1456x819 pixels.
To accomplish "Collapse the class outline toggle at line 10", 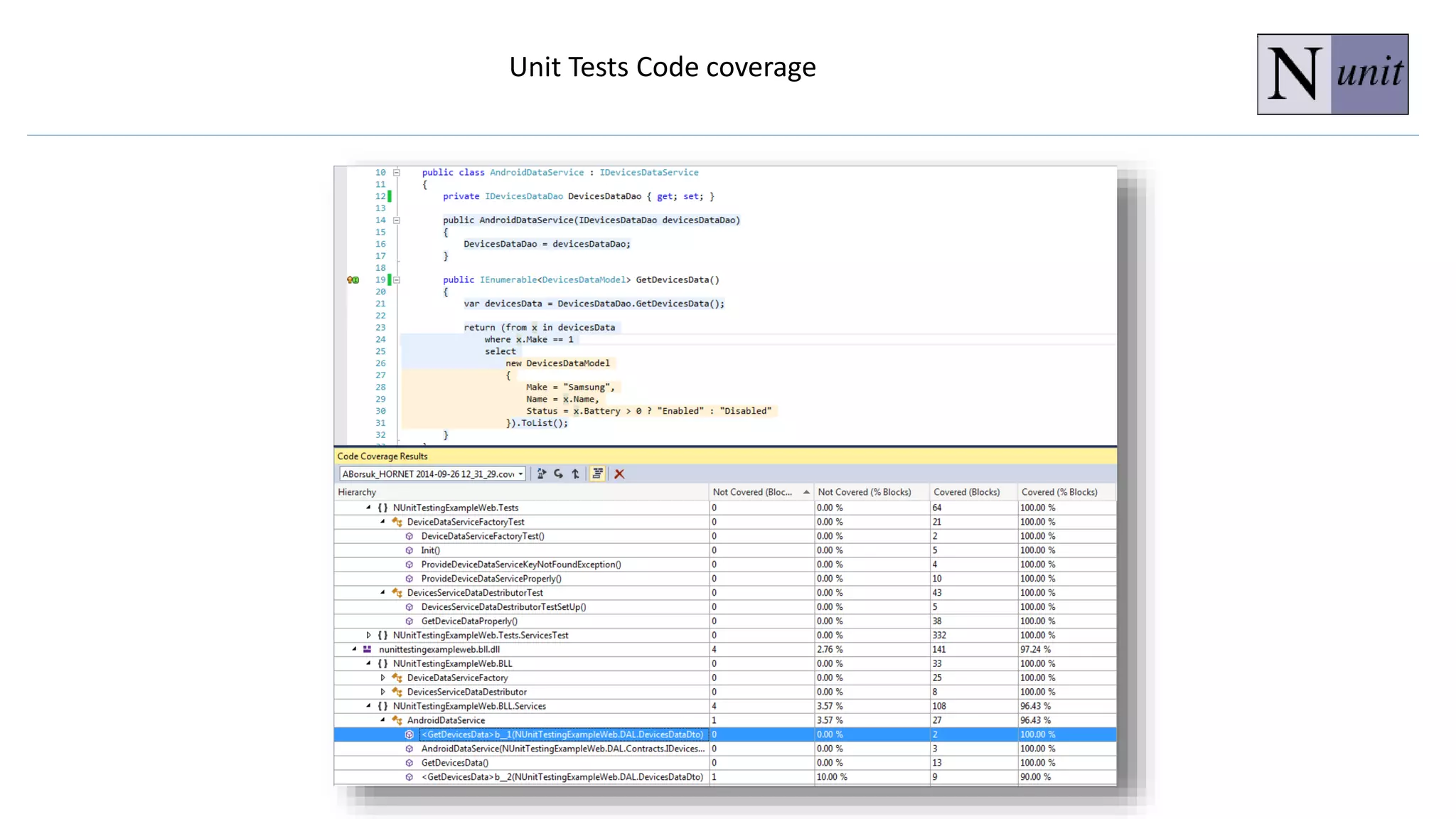I will pyautogui.click(x=397, y=173).
